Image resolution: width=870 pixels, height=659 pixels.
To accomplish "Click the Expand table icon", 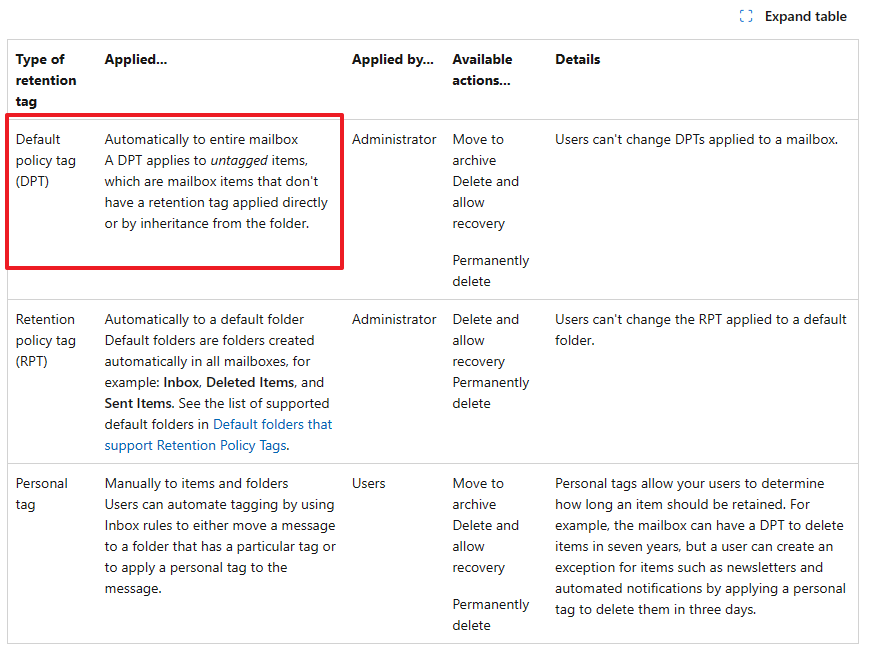I will click(746, 16).
